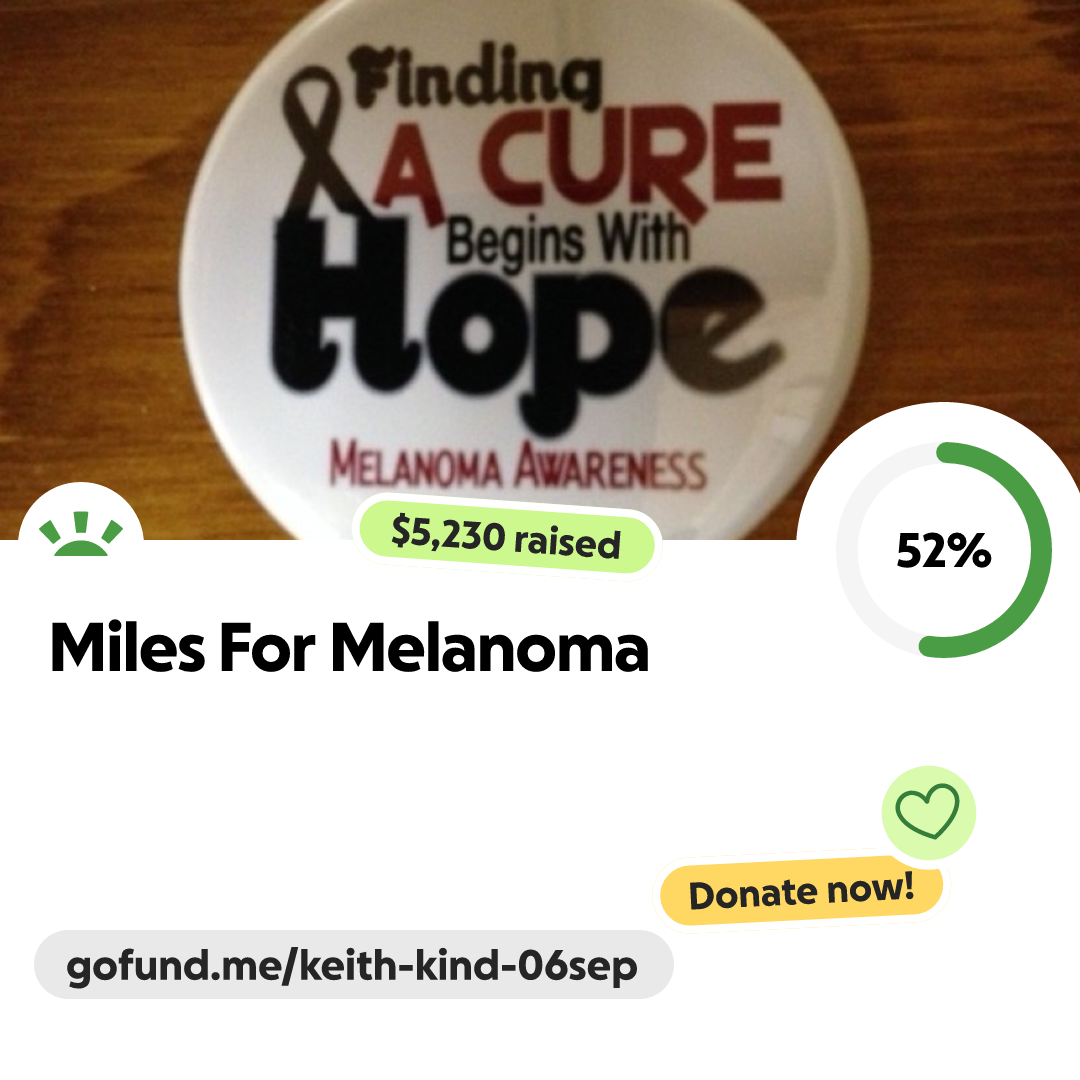This screenshot has width=1080, height=1080.
Task: Click the $5,230 raised label
Action: pos(506,537)
